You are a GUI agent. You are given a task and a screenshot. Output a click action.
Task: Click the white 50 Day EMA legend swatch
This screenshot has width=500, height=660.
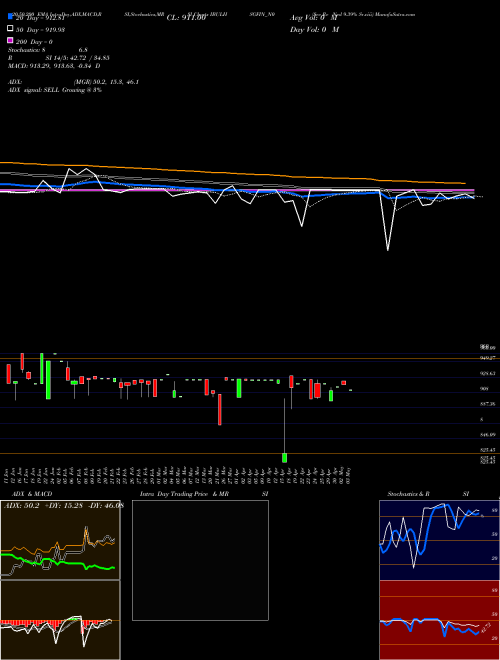pos(11,29)
